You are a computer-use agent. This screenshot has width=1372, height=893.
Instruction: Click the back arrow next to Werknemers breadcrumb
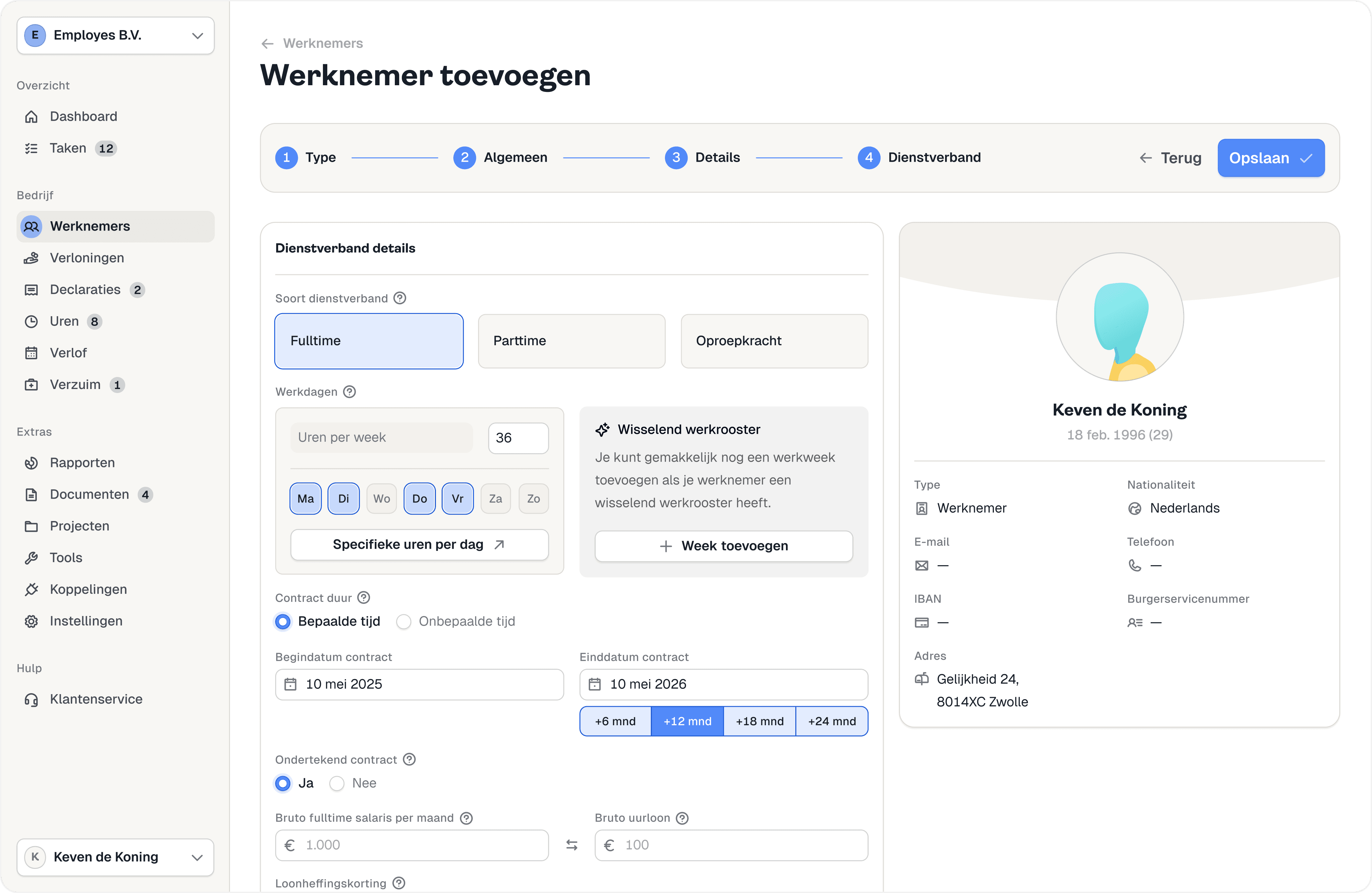point(267,44)
